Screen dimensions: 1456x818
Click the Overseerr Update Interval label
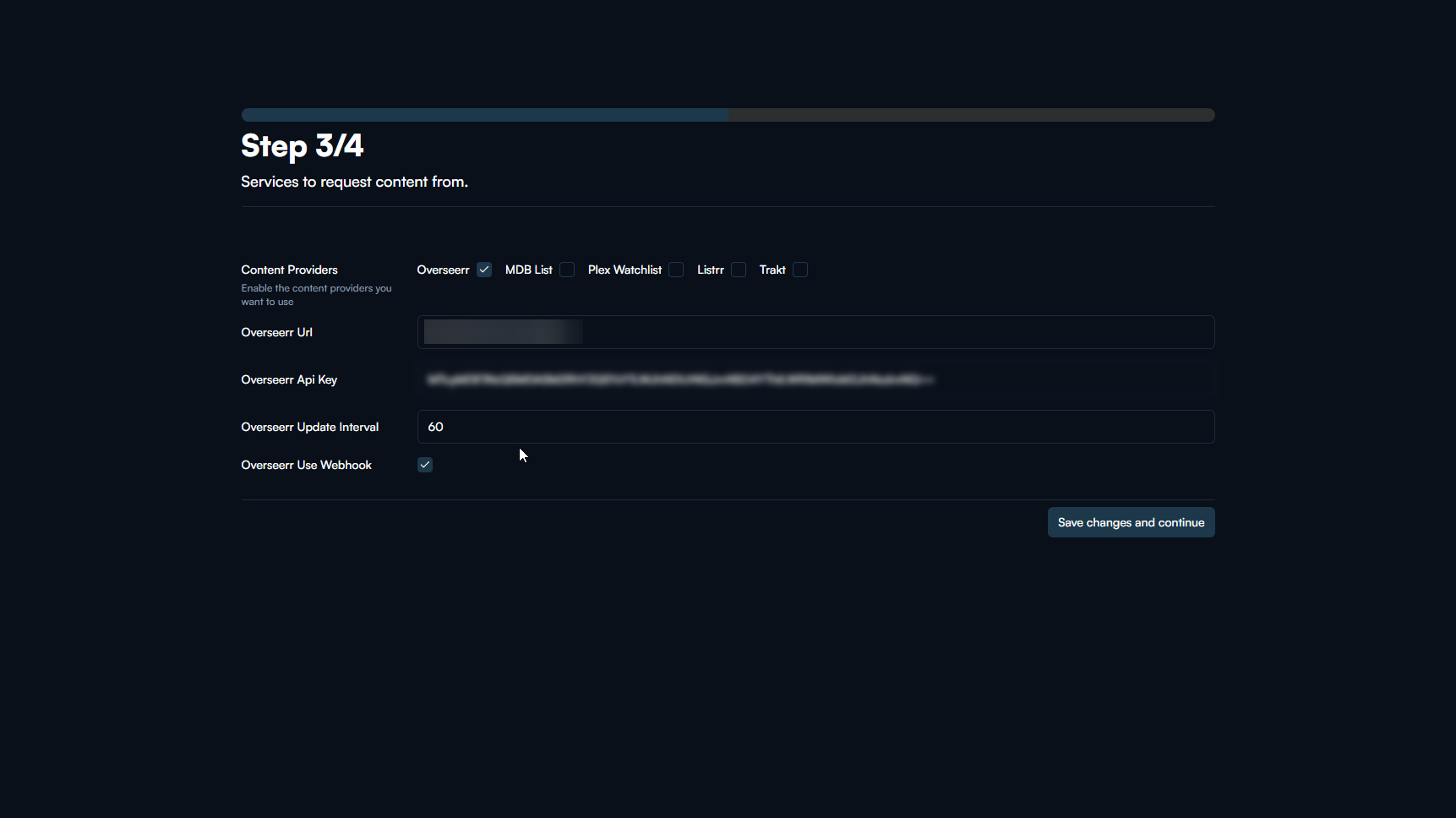pos(309,427)
